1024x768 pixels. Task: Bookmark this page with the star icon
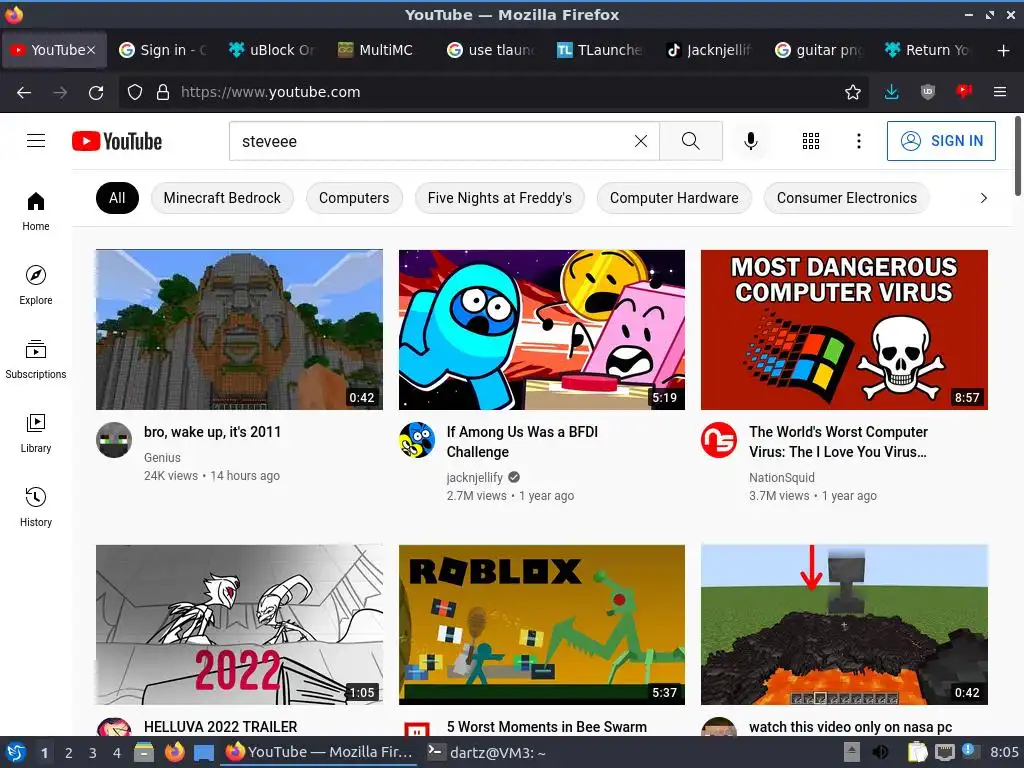click(x=852, y=92)
